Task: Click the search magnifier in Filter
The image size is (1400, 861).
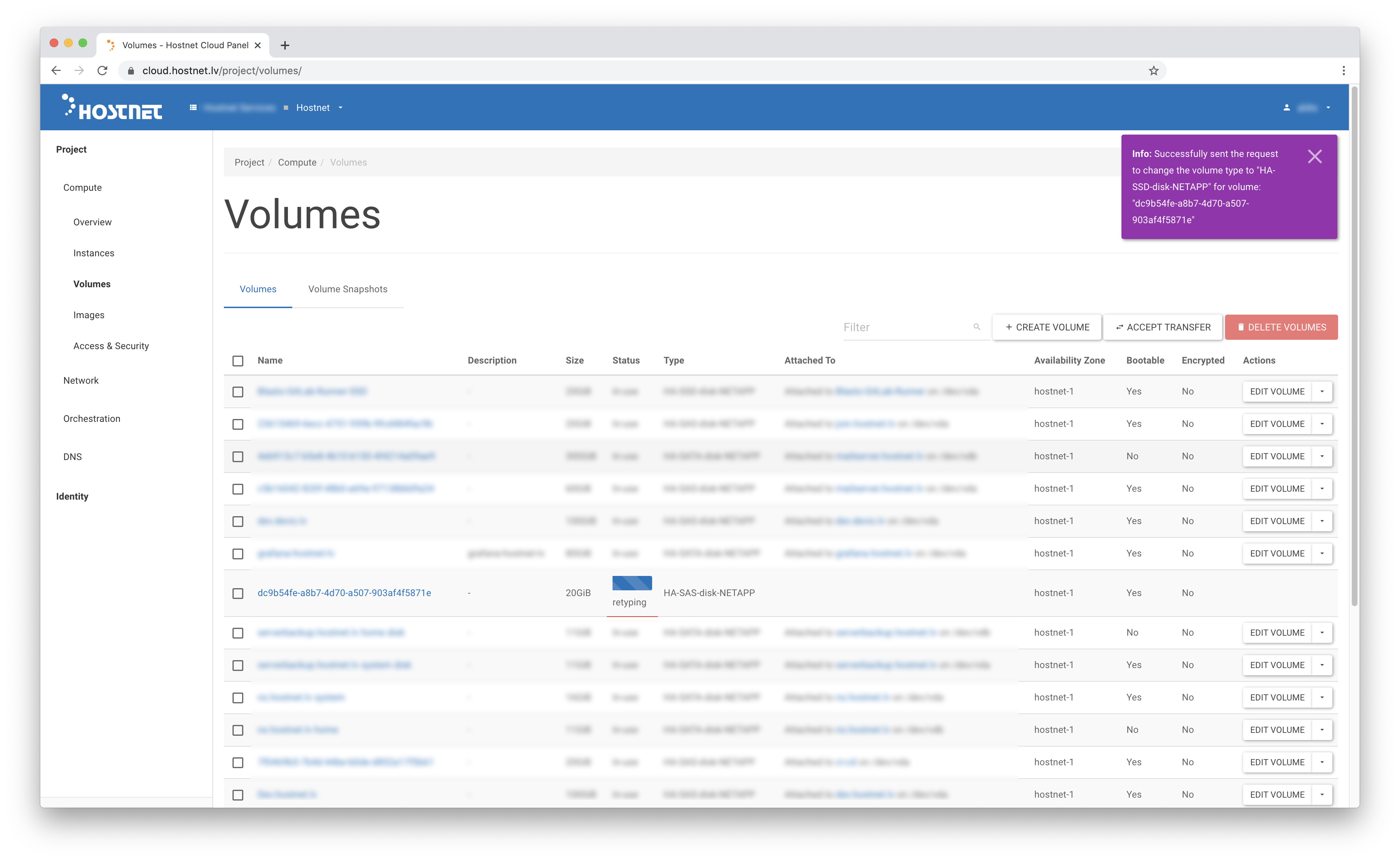Action: [976, 327]
